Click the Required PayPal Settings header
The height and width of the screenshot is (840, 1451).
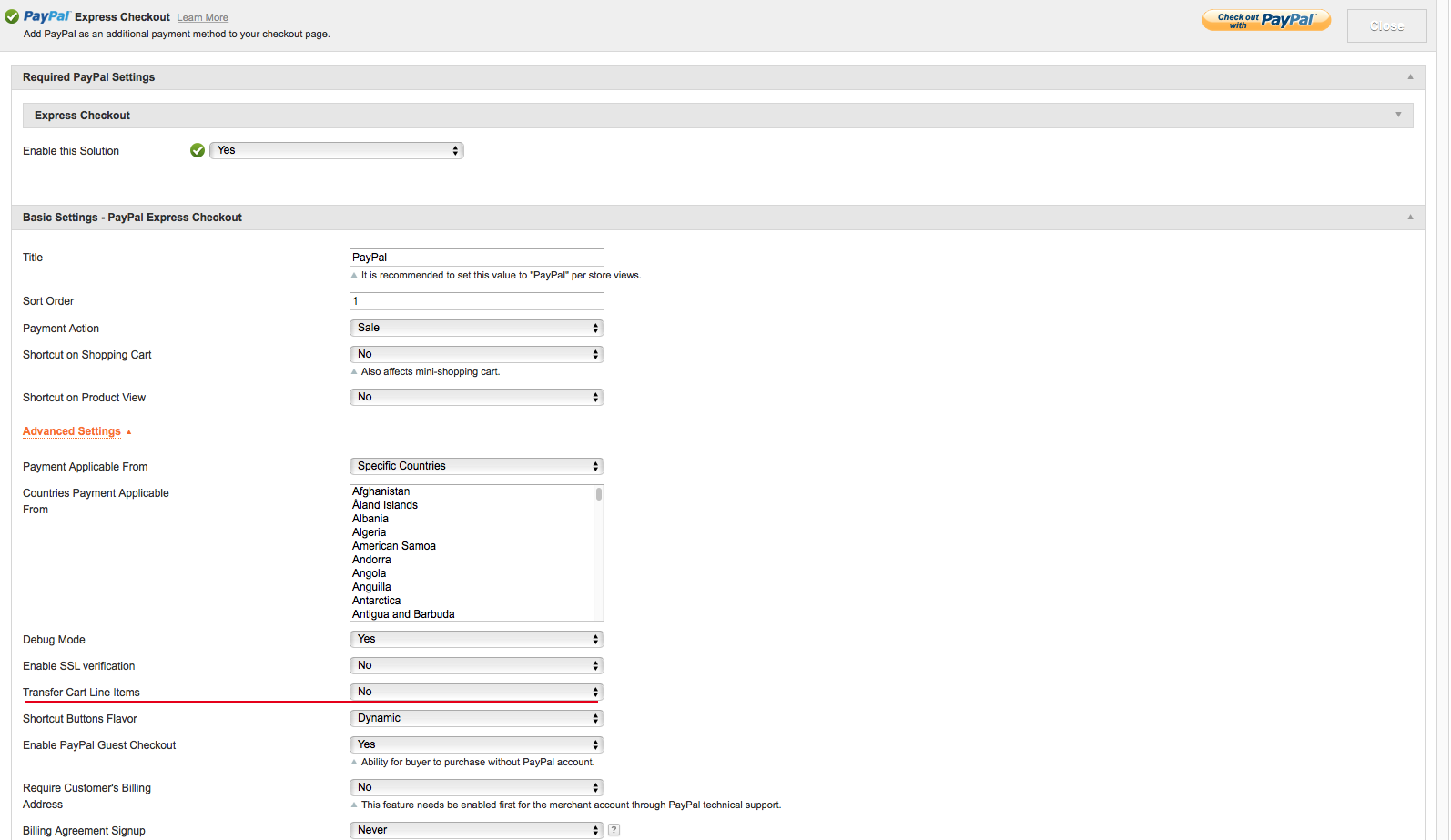[x=717, y=77]
